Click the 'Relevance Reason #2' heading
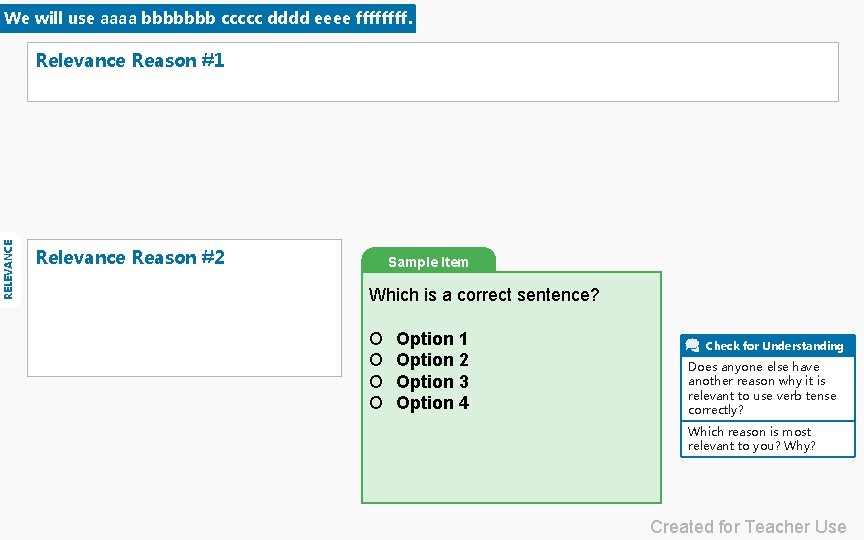The width and height of the screenshot is (864, 540). pyautogui.click(x=130, y=258)
